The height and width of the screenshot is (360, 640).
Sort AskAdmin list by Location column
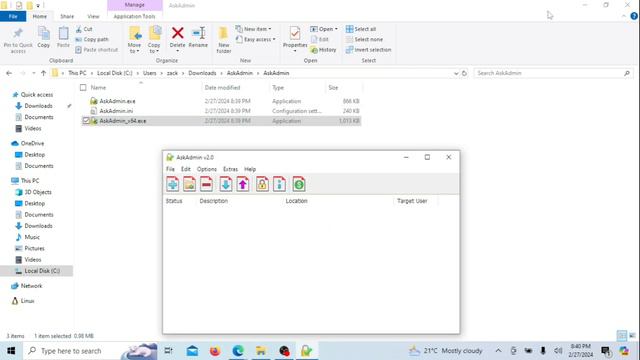[296, 201]
